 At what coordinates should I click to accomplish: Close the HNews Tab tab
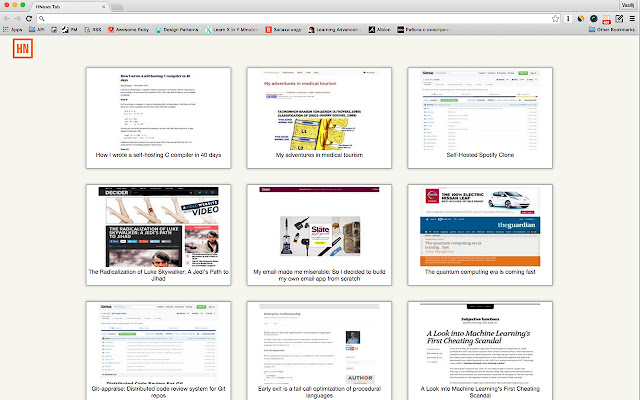103,7
